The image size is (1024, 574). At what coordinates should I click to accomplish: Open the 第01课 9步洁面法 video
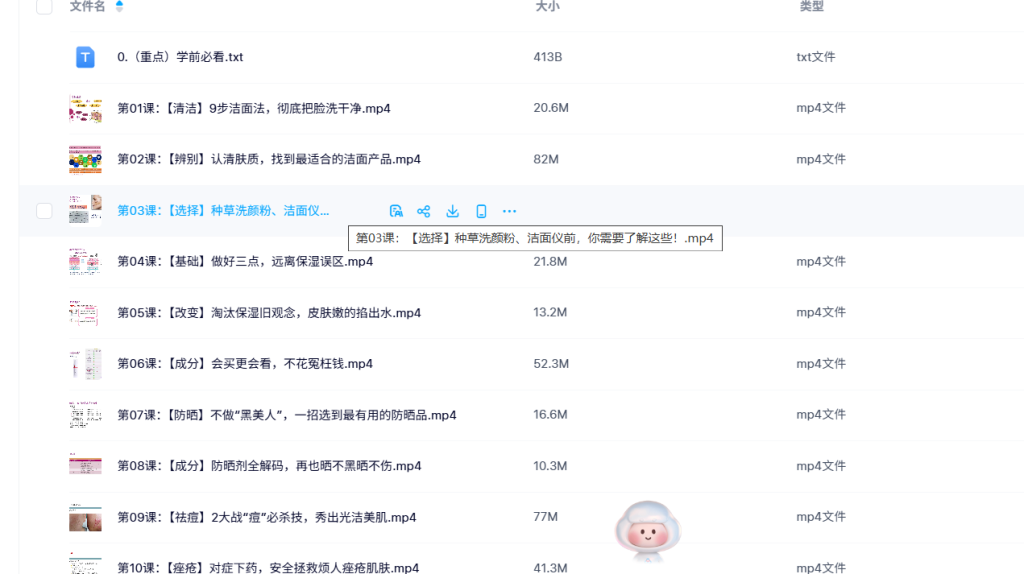click(x=253, y=108)
